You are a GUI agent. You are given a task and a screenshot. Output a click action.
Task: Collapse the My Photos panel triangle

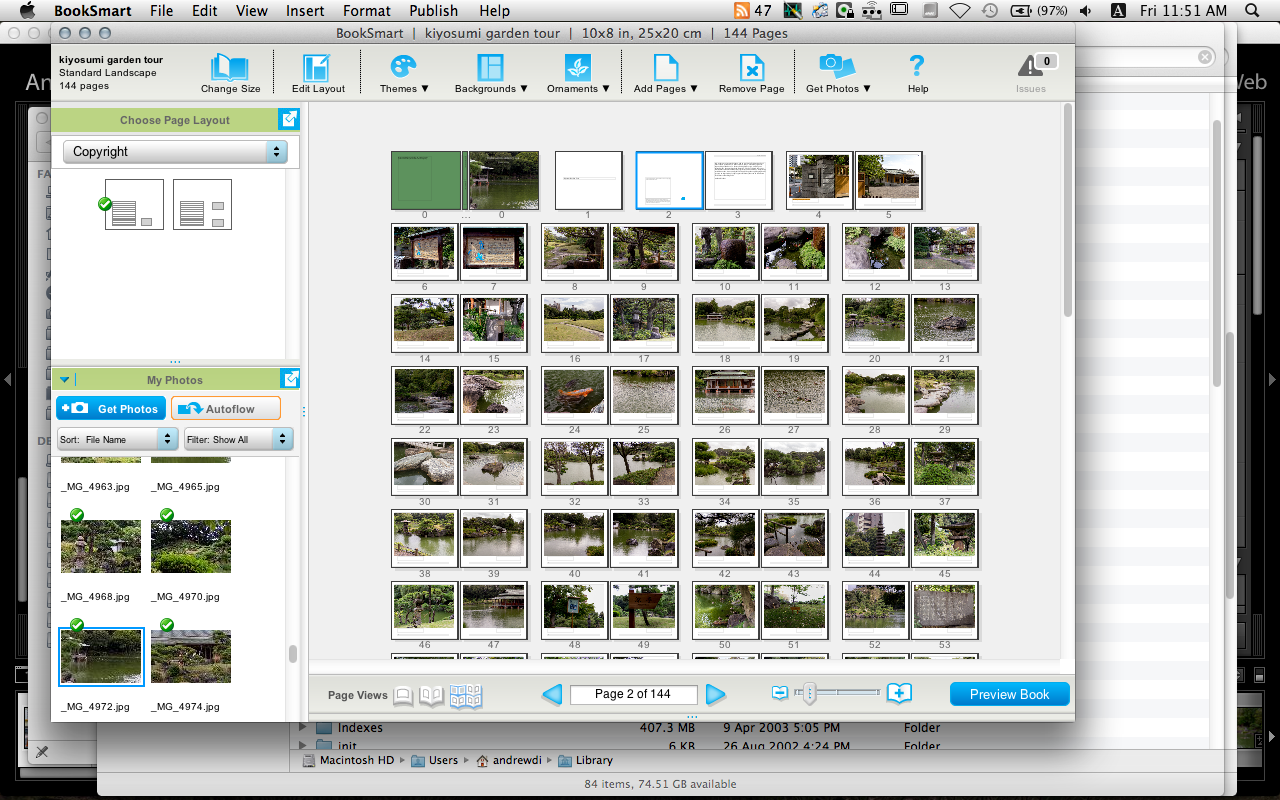[65, 380]
